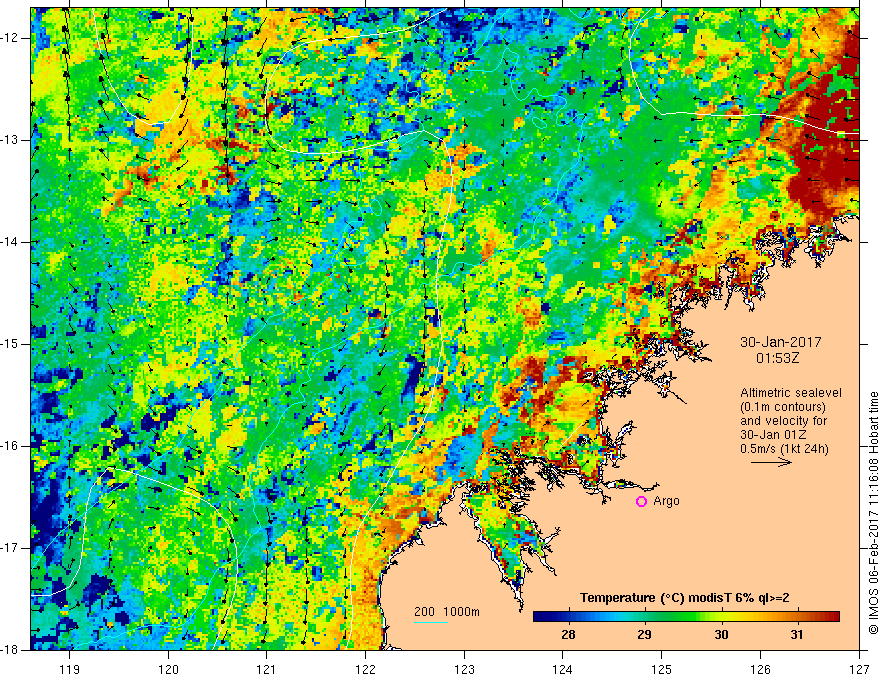Click the velocity scale reference arrow
The width and height of the screenshot is (880, 680).
pyautogui.click(x=771, y=462)
